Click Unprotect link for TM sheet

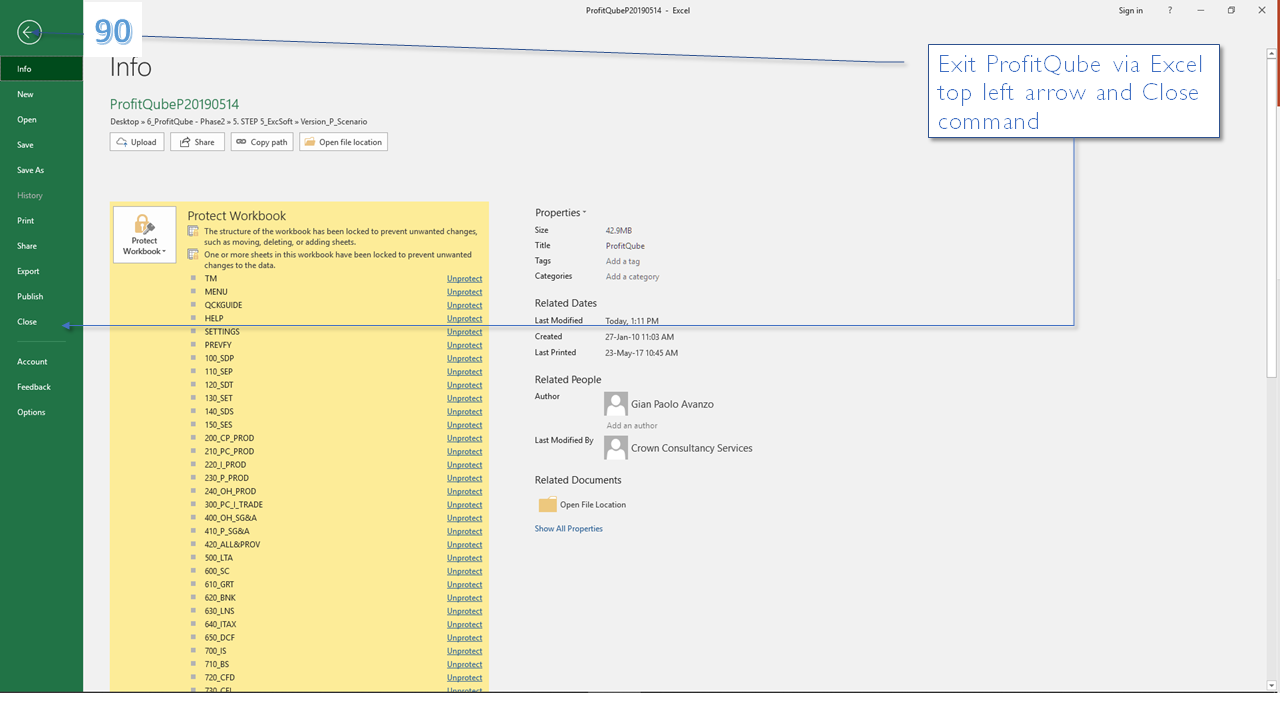tap(464, 279)
